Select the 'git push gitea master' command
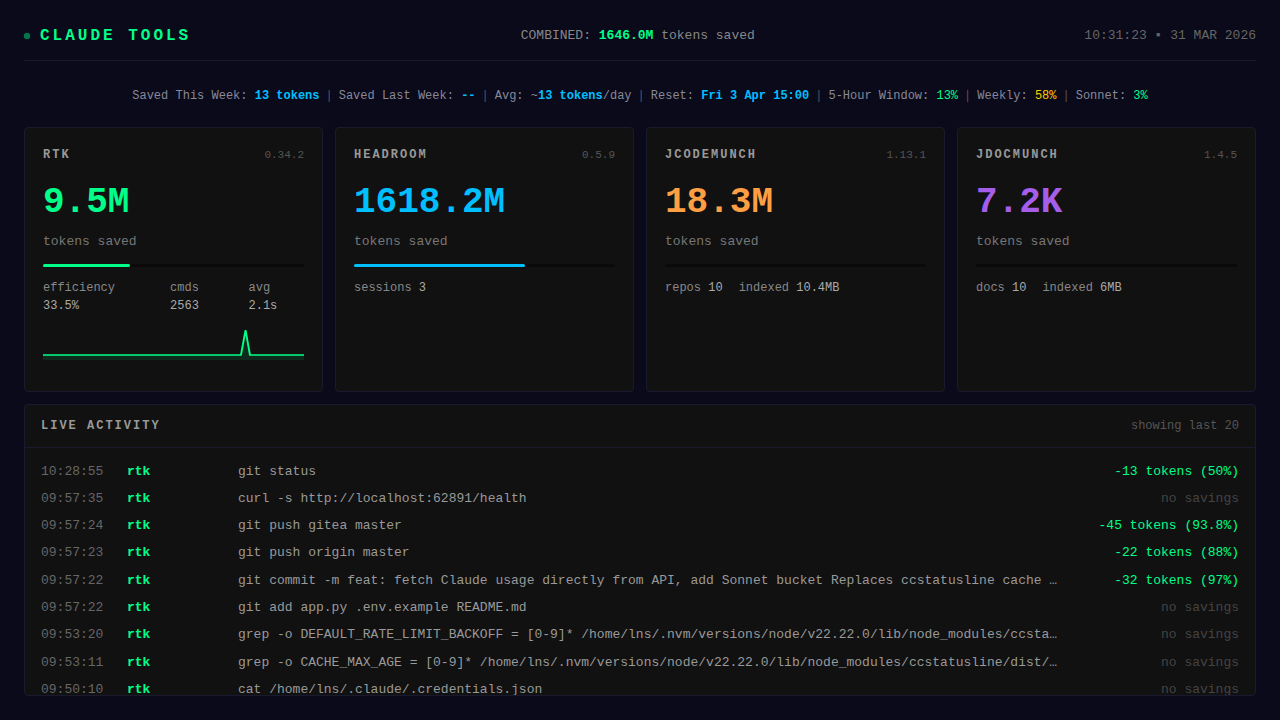 320,526
